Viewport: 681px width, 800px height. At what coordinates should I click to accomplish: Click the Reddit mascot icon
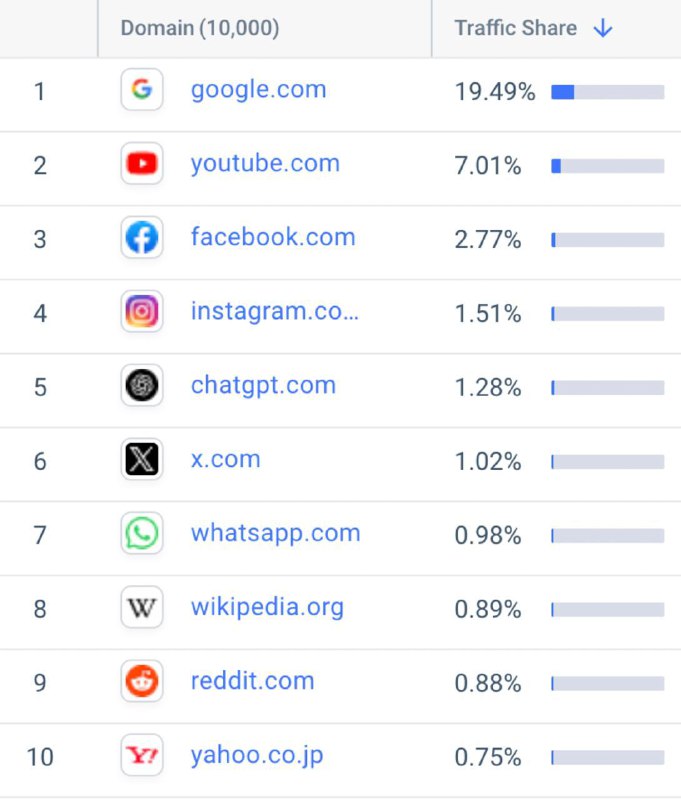[x=142, y=681]
